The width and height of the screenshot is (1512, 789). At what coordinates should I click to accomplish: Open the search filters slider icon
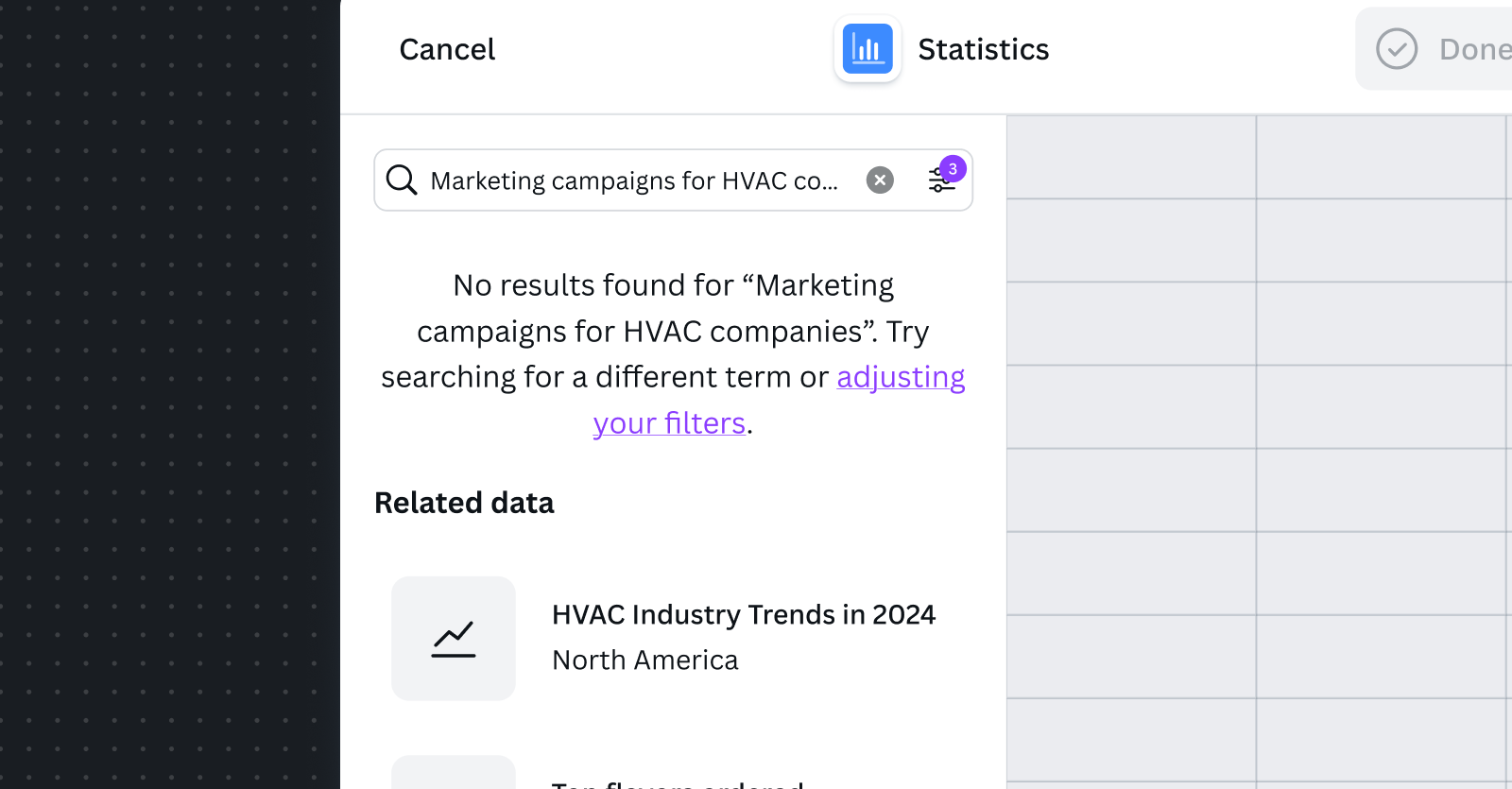click(939, 181)
